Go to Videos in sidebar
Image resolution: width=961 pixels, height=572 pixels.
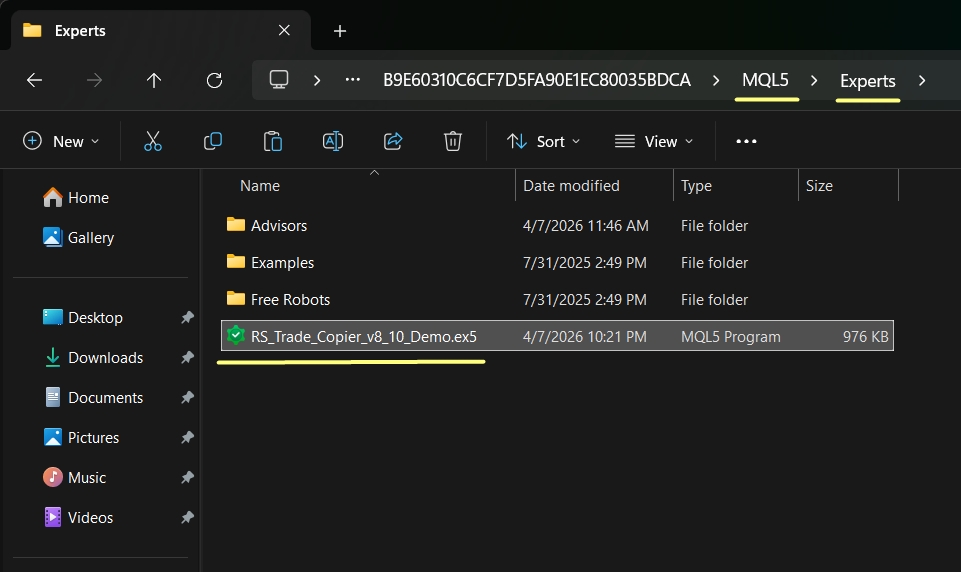78,517
